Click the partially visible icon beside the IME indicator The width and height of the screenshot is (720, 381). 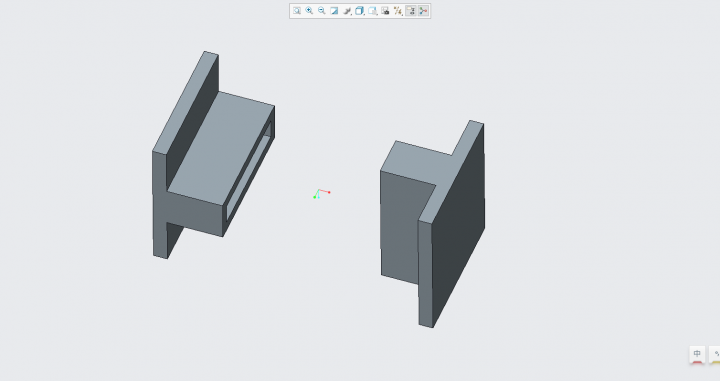pyautogui.click(x=715, y=354)
